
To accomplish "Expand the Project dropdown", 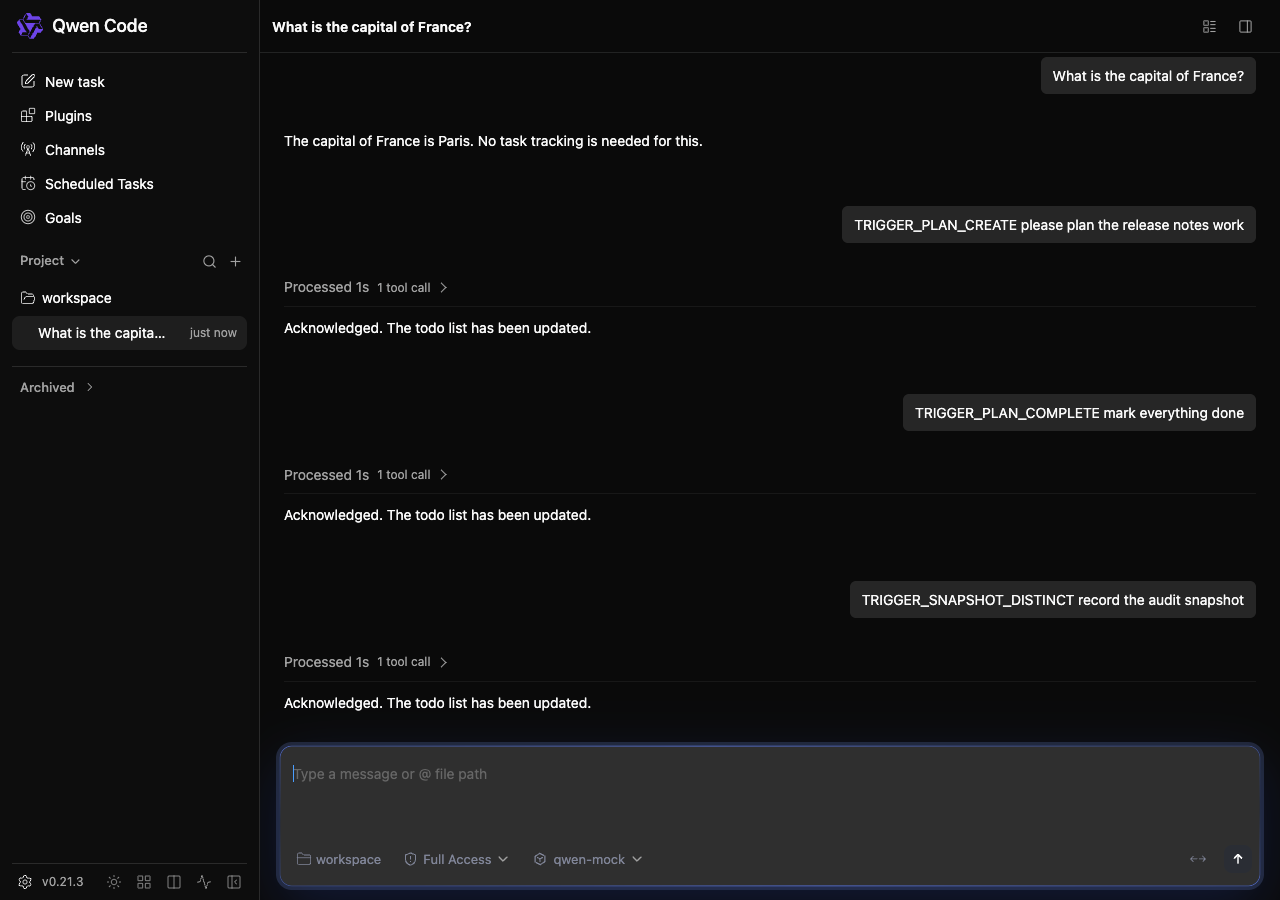I will [50, 261].
